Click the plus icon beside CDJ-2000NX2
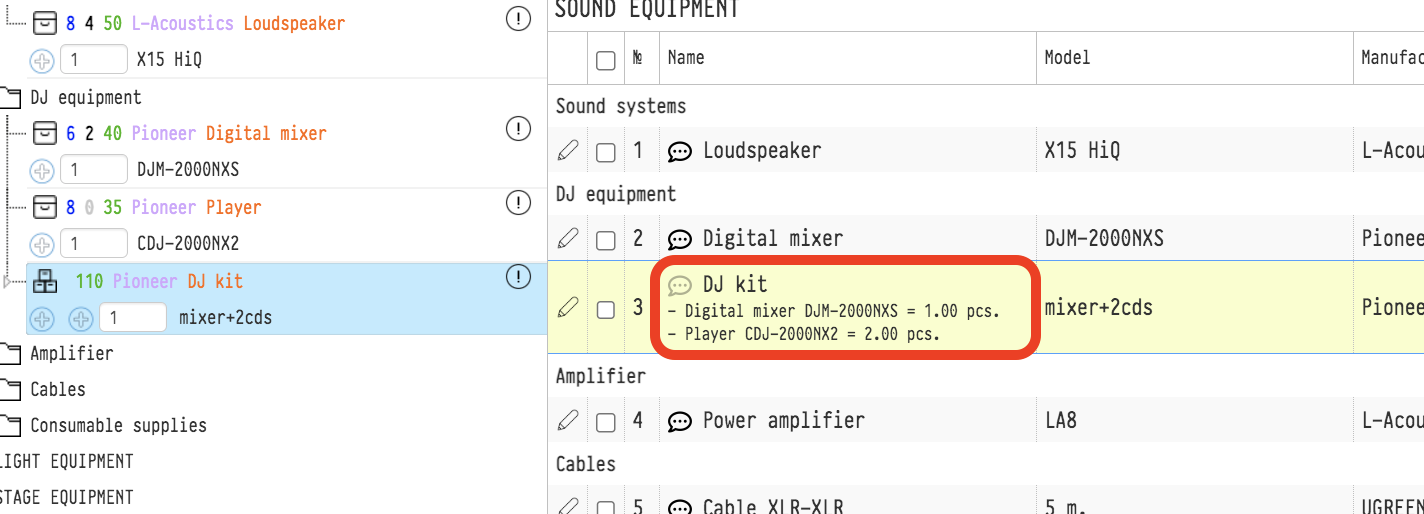The width and height of the screenshot is (1424, 514). tap(42, 244)
